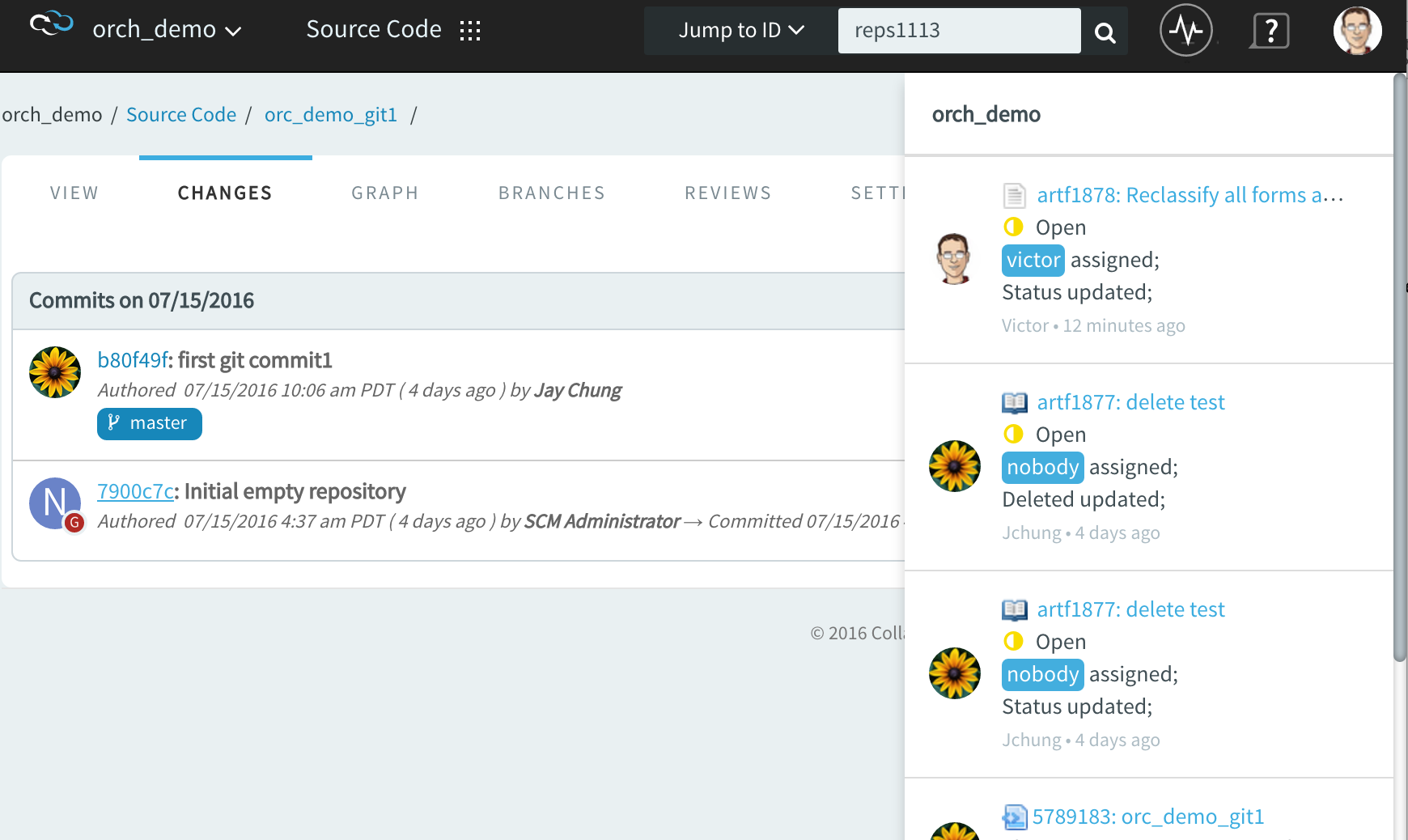The image size is (1408, 840).
Task: Open the 5789183: orc_demo_git1 activity link
Action: point(1148,817)
